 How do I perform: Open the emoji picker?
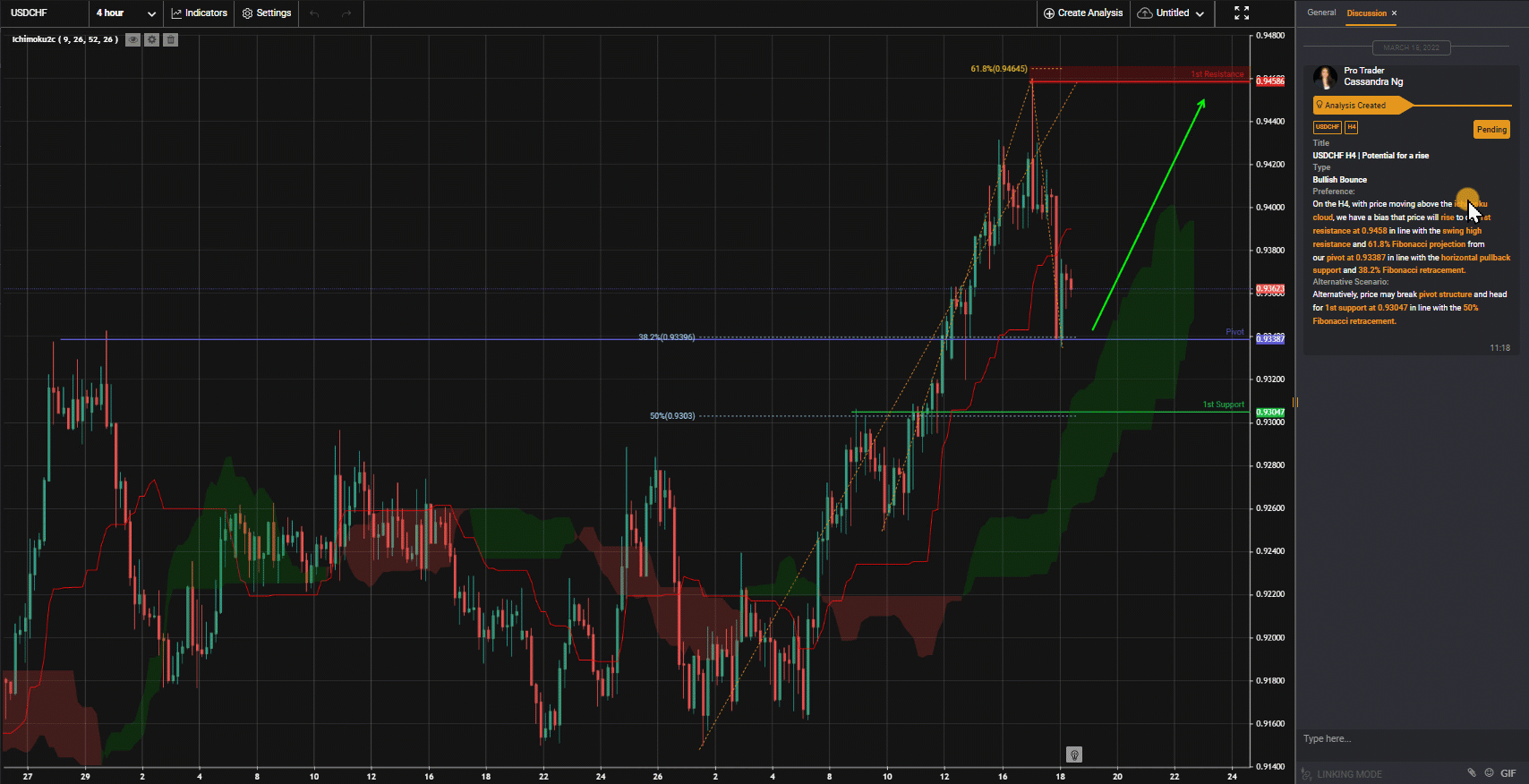pyautogui.click(x=1490, y=772)
